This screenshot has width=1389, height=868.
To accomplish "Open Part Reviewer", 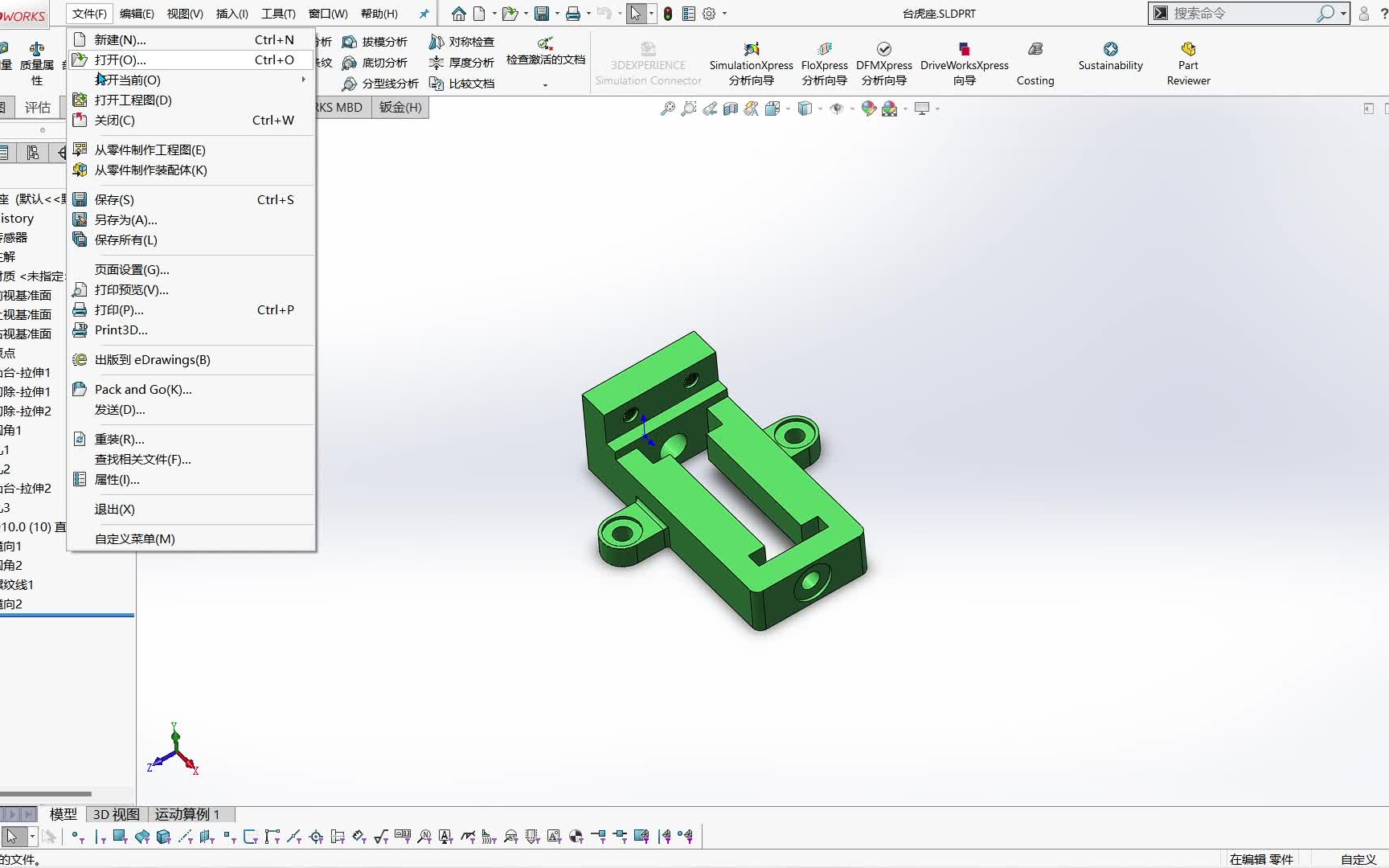I will 1187,63.
